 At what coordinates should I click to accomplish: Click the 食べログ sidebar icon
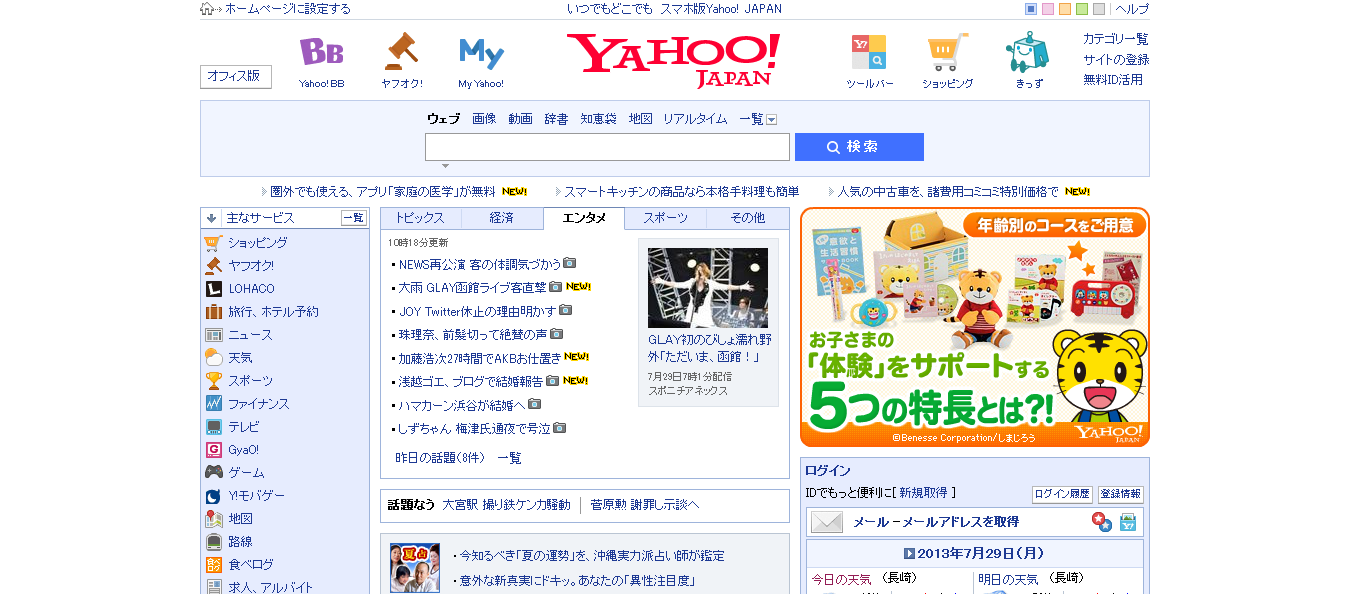[x=213, y=565]
